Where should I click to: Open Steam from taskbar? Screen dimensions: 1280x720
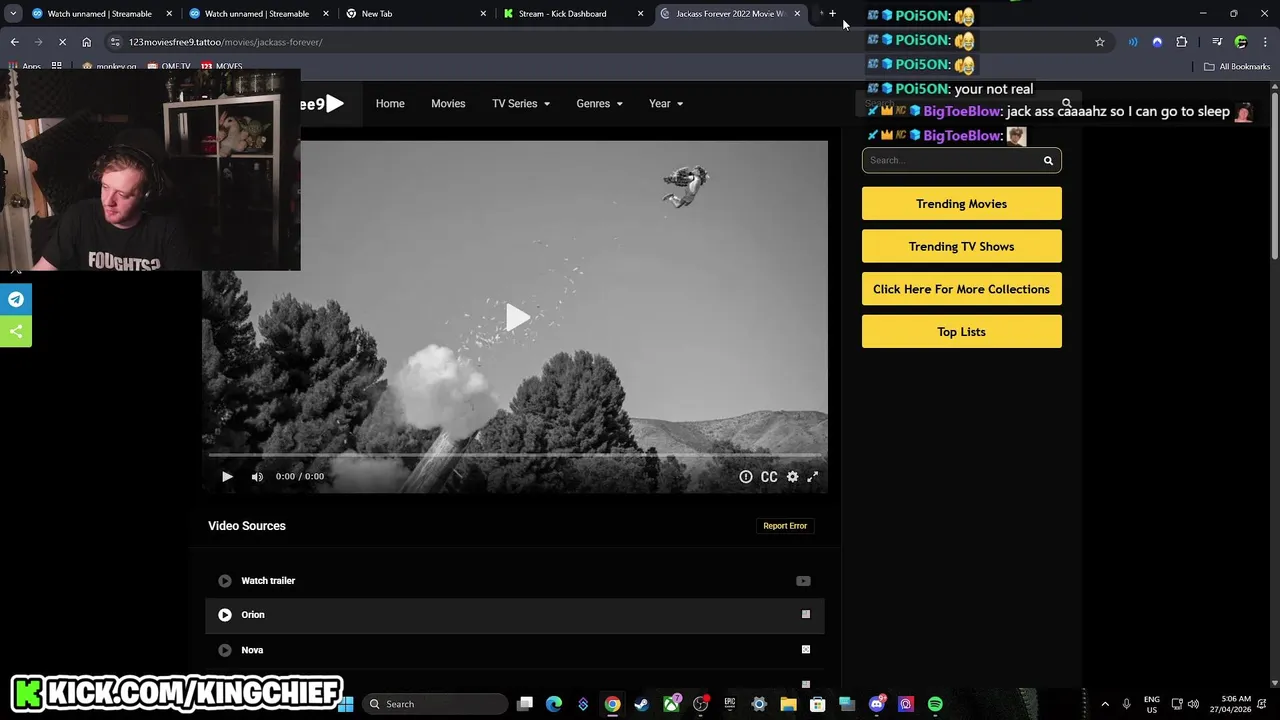(641, 704)
